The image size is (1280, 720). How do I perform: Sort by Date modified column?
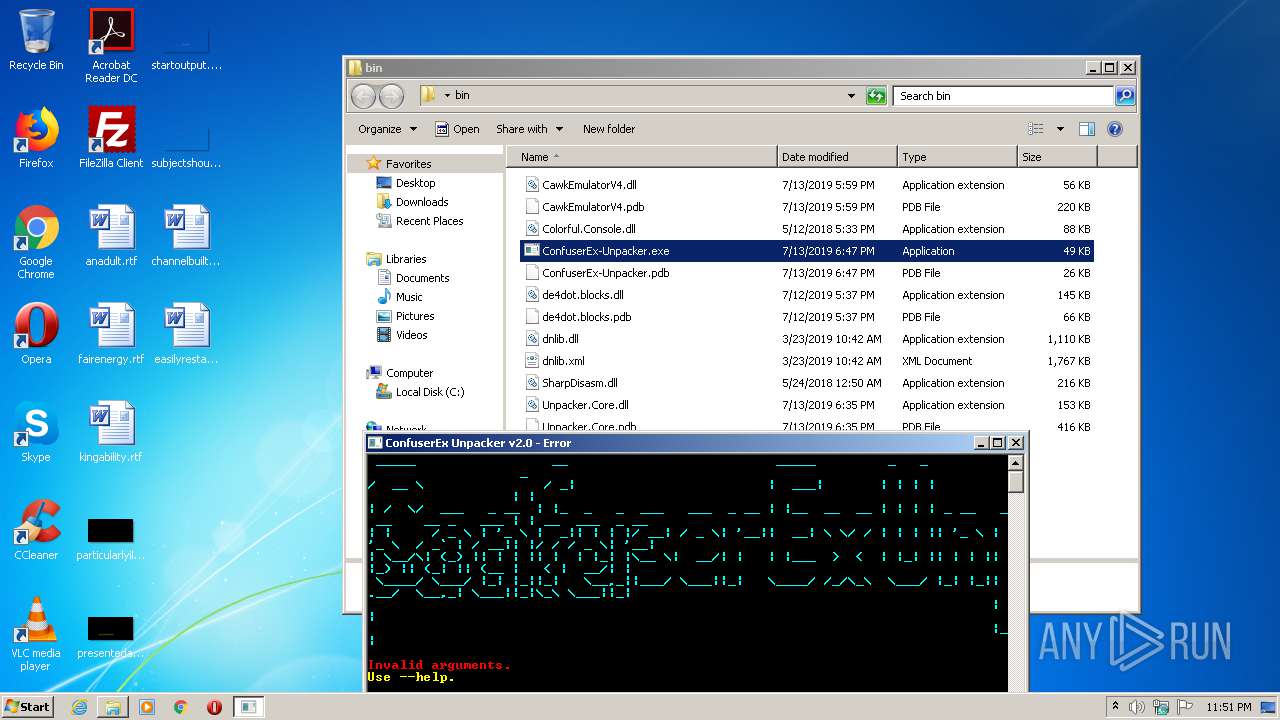pyautogui.click(x=837, y=157)
